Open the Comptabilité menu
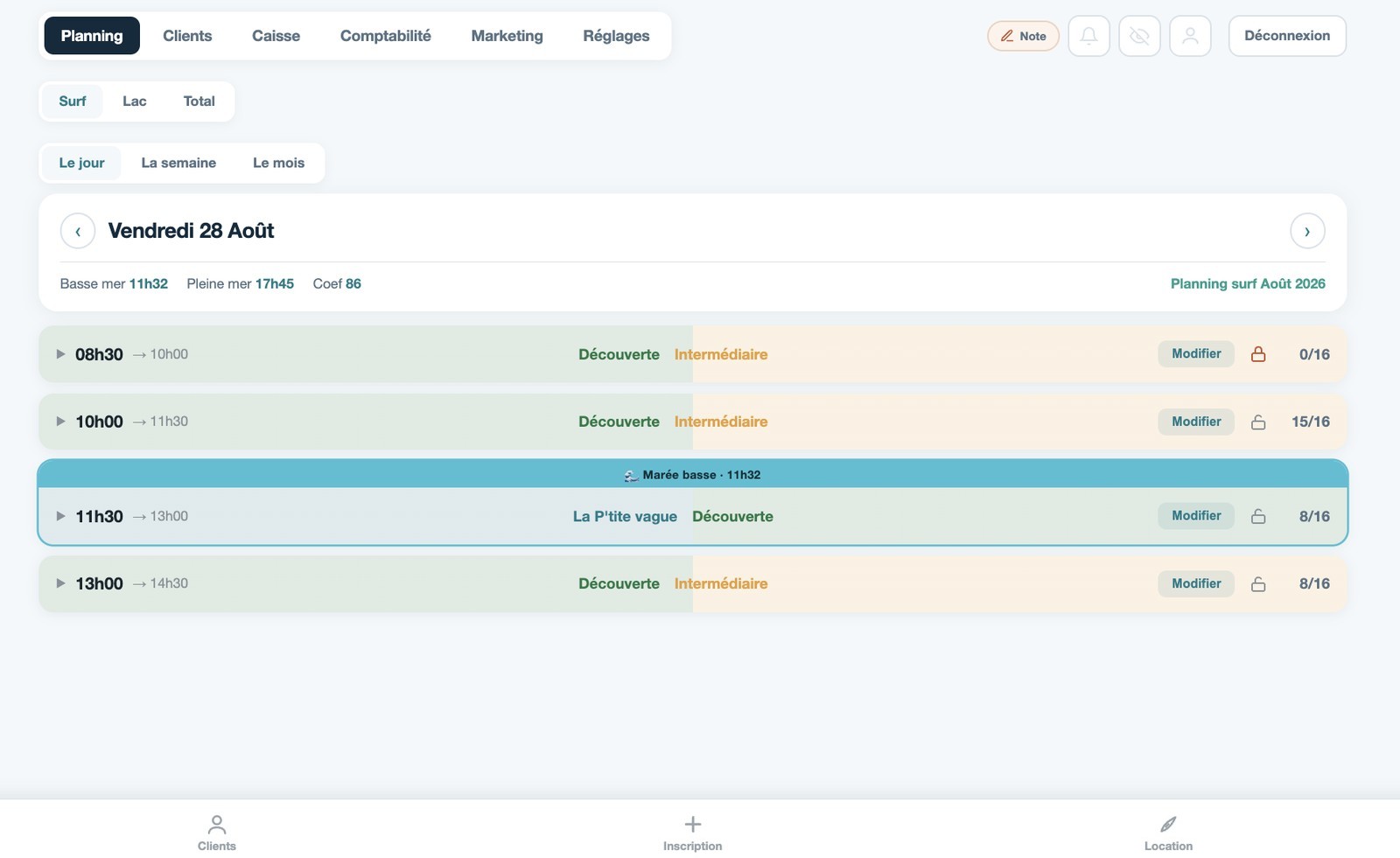The width and height of the screenshot is (1400, 858). click(386, 36)
